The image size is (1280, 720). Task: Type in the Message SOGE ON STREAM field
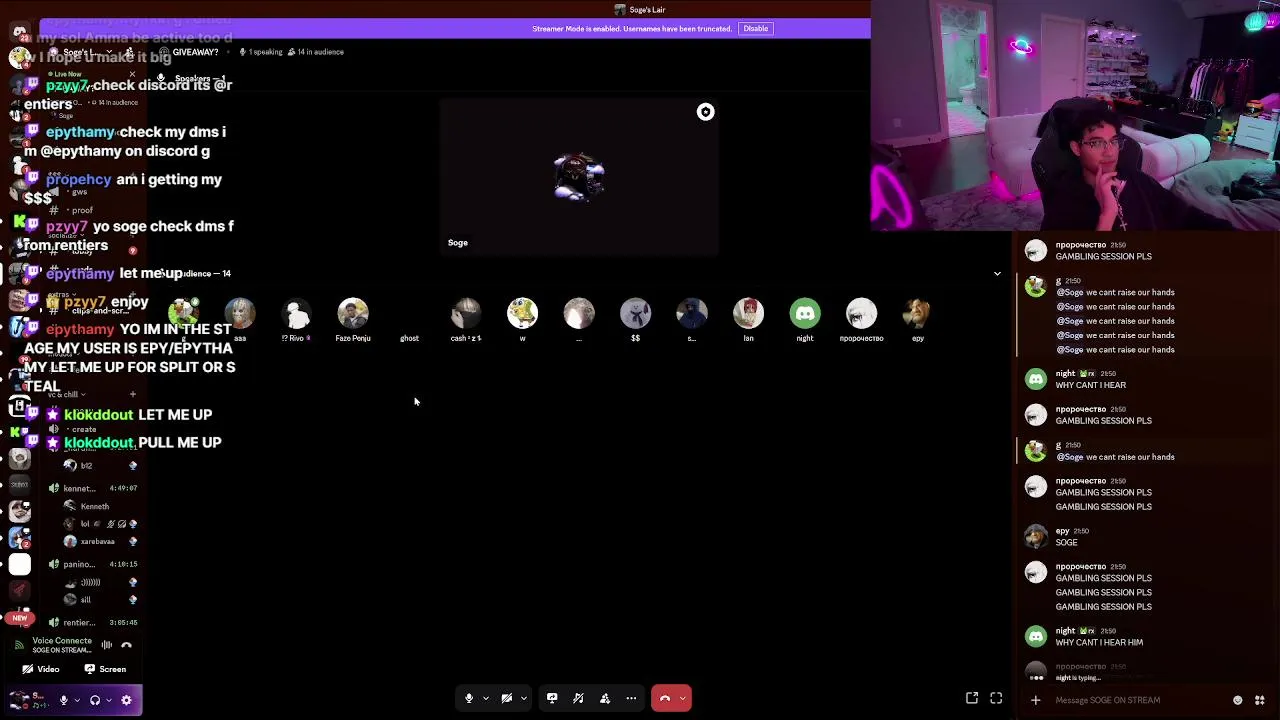[x=1140, y=700]
